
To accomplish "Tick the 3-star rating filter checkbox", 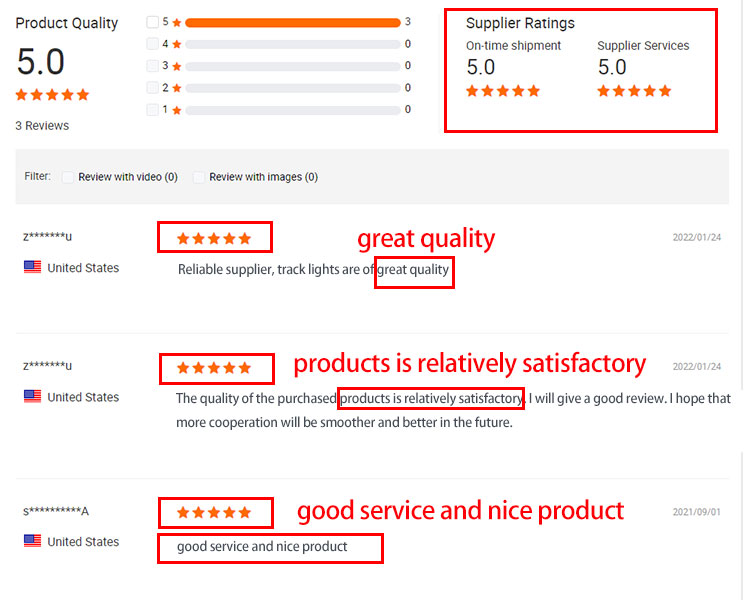I will tap(152, 66).
